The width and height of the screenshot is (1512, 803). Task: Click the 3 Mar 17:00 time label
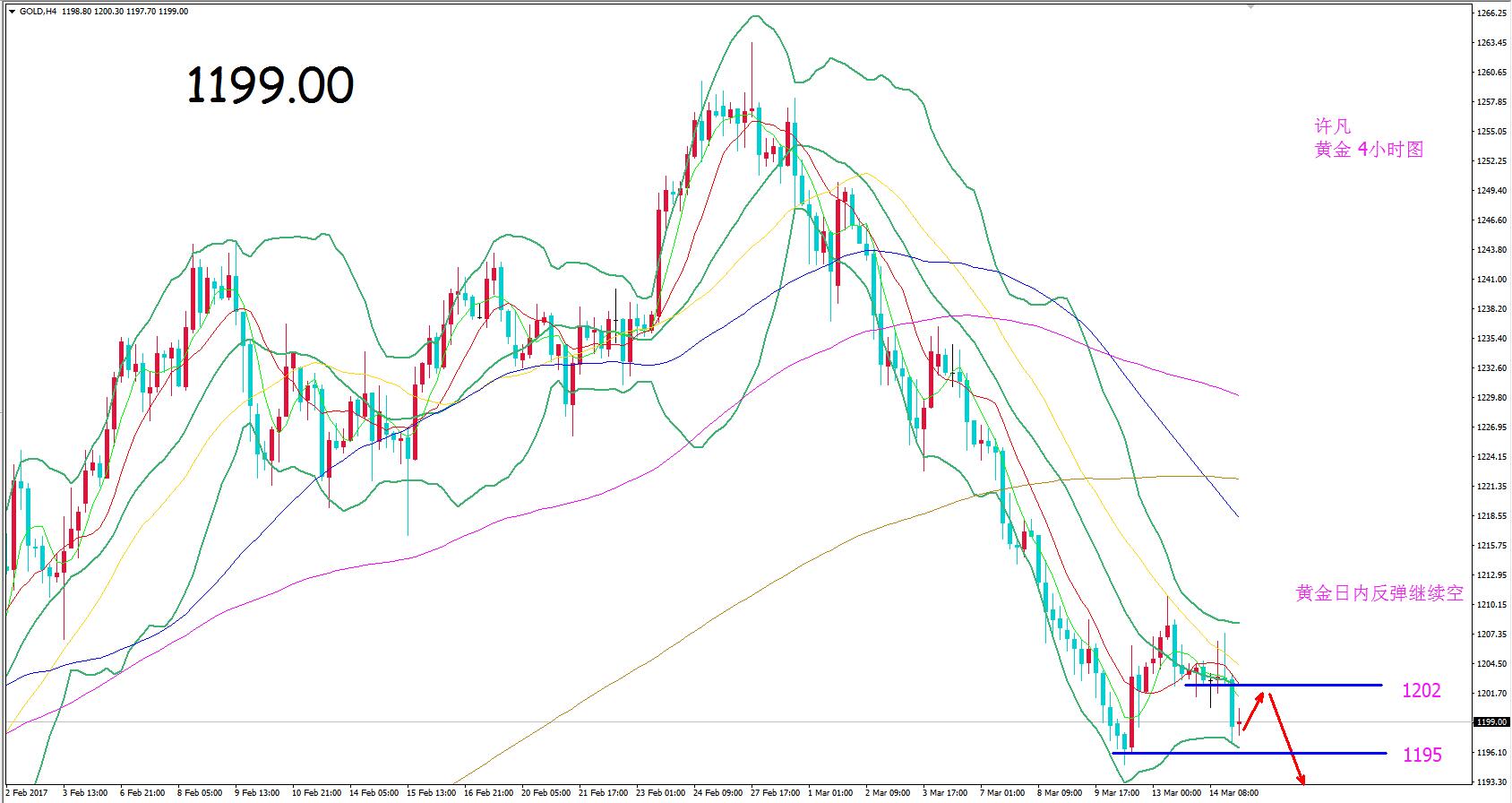[946, 793]
